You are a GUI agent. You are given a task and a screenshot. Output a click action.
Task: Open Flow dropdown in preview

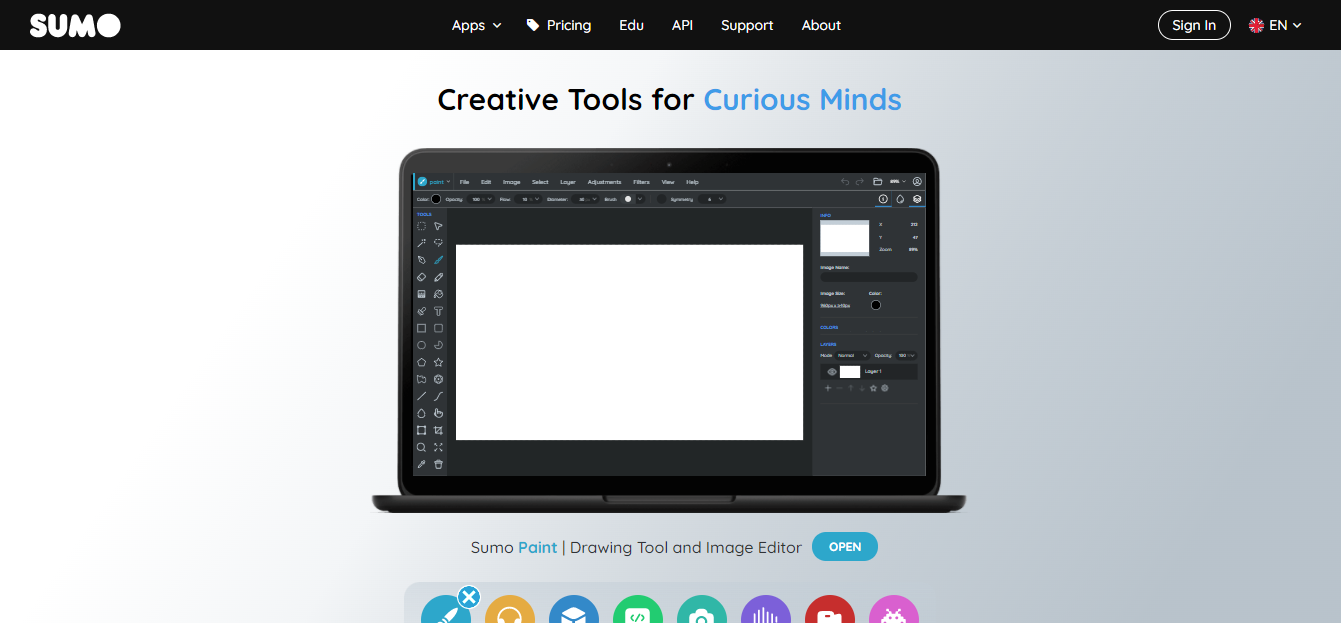tap(529, 199)
